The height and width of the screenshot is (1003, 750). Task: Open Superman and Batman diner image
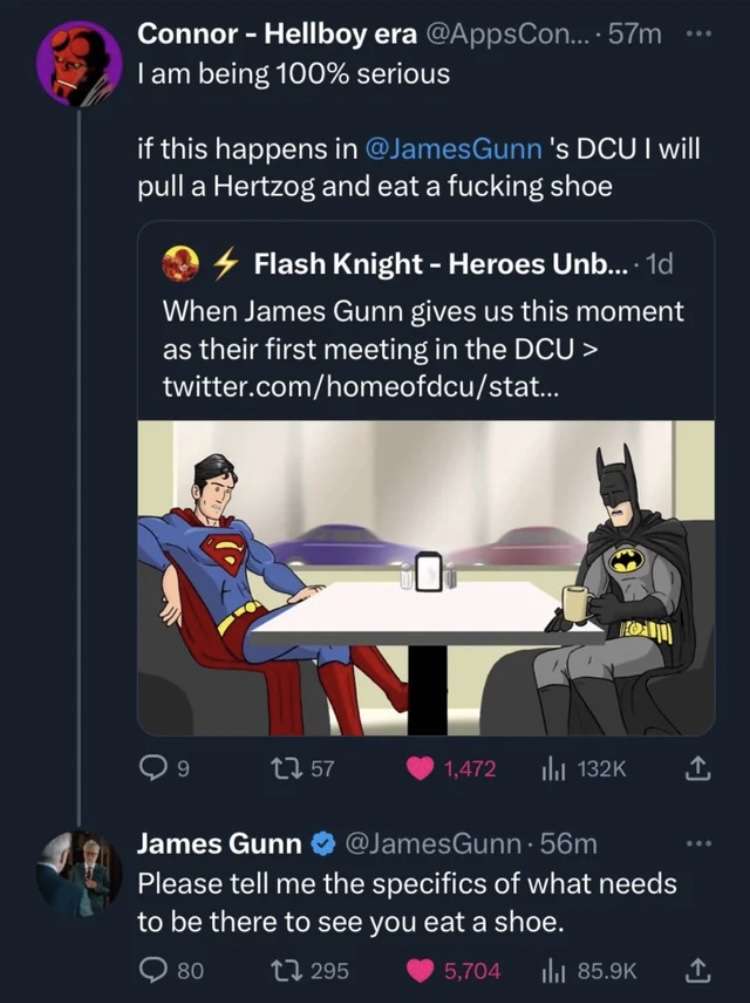coord(426,578)
